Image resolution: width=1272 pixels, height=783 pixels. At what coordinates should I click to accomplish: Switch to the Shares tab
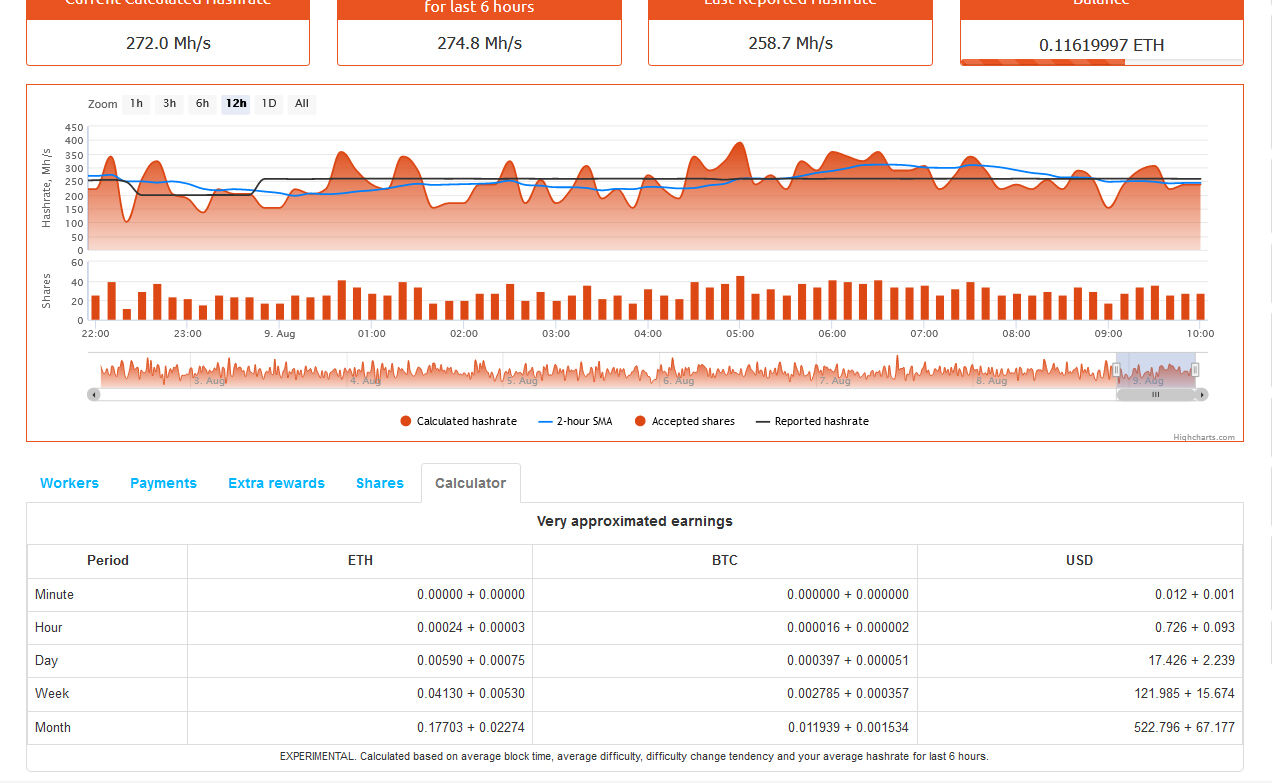coord(380,483)
